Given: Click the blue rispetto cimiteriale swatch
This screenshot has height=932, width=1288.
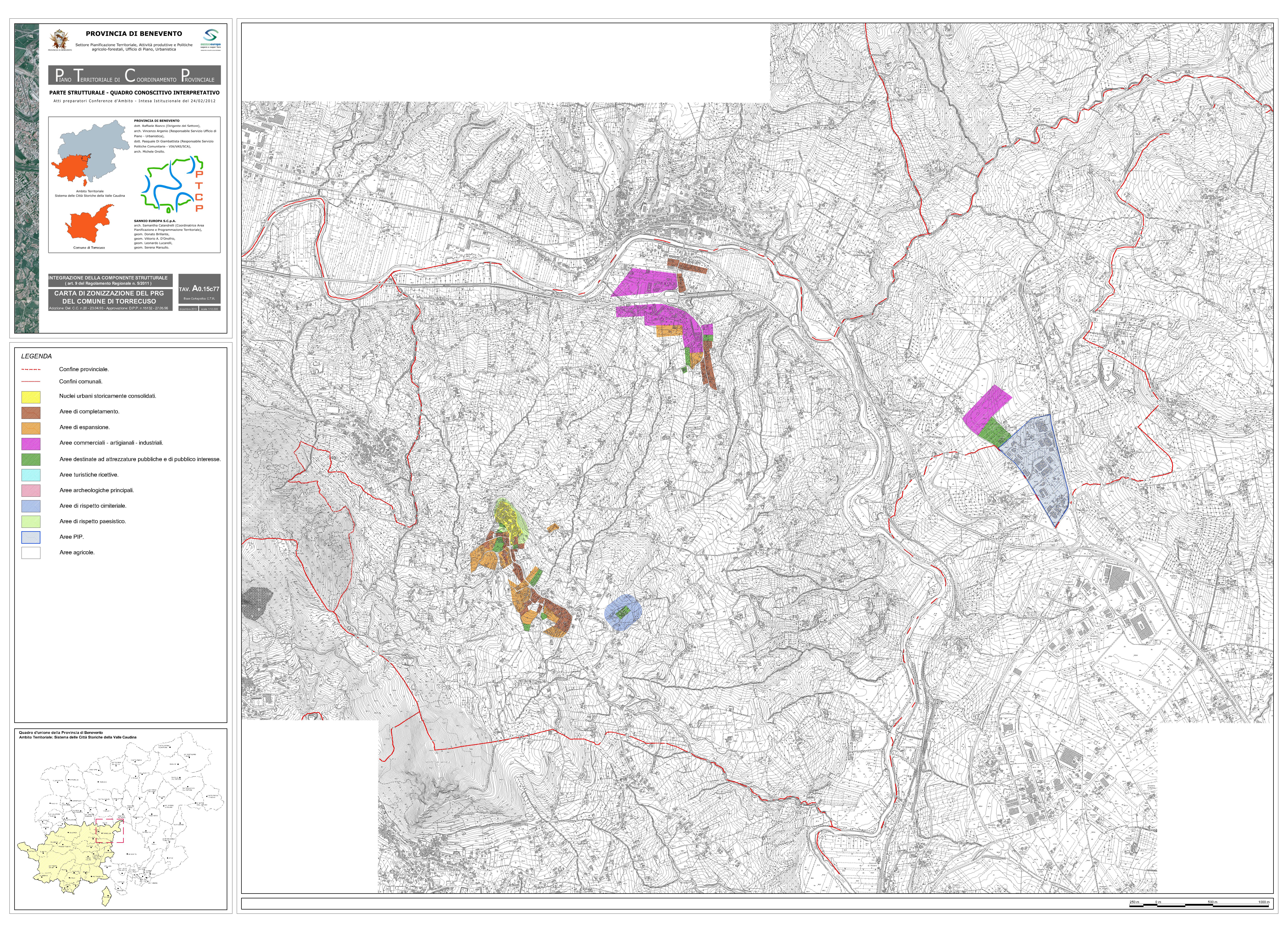Looking at the screenshot, I should (31, 506).
